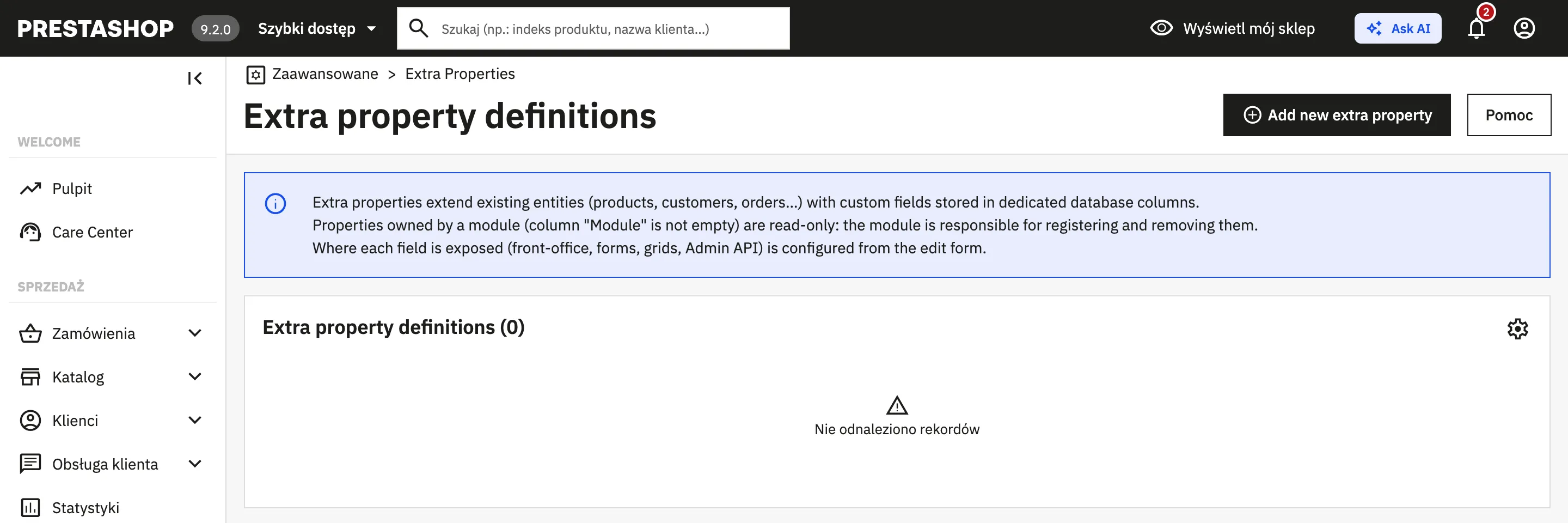
Task: Click the Zaawansowane breadcrumb
Action: click(325, 74)
